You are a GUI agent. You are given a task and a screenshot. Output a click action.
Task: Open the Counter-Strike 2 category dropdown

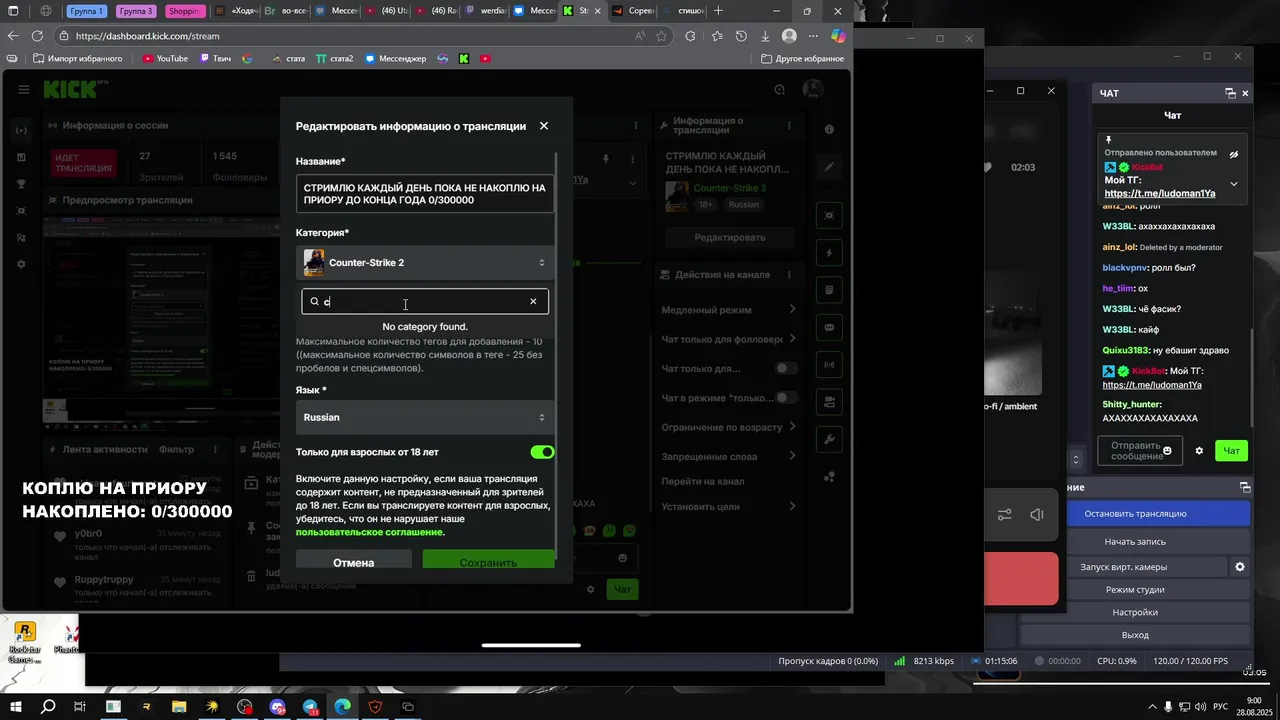click(425, 263)
